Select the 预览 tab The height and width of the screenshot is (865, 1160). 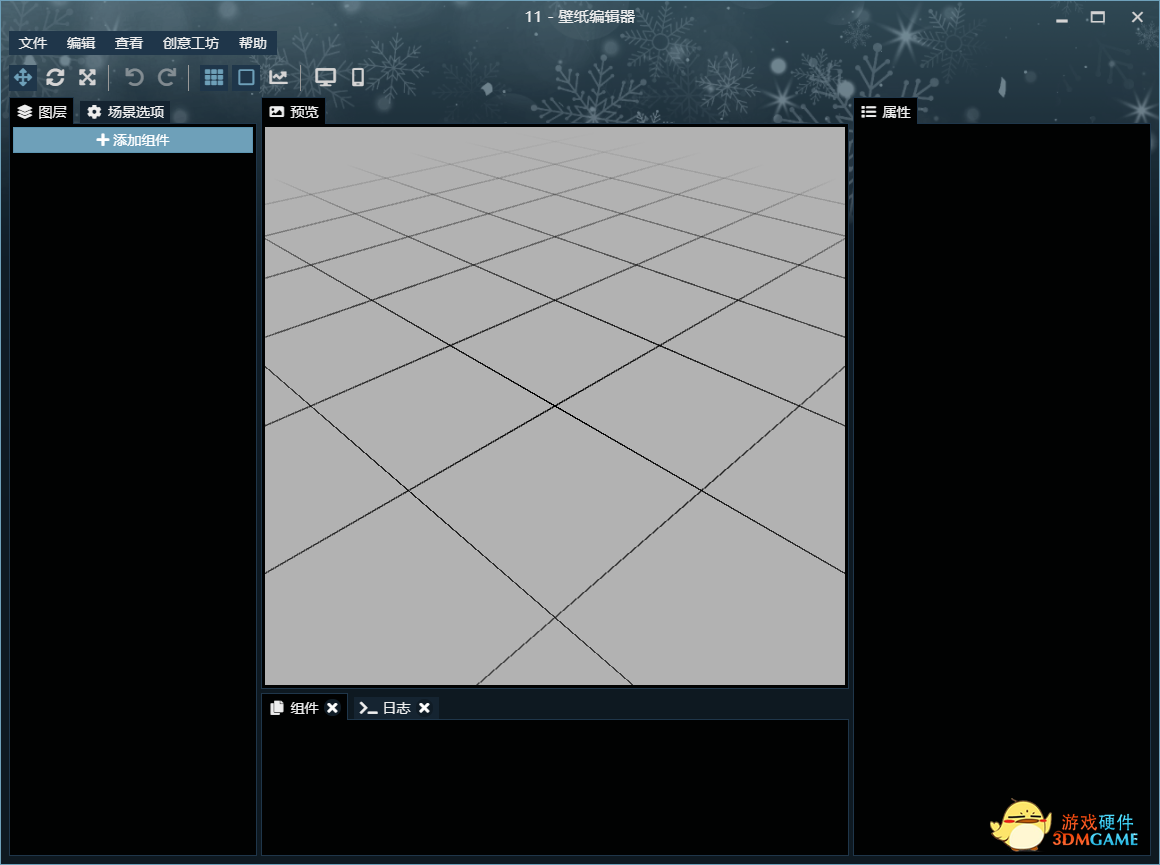294,112
